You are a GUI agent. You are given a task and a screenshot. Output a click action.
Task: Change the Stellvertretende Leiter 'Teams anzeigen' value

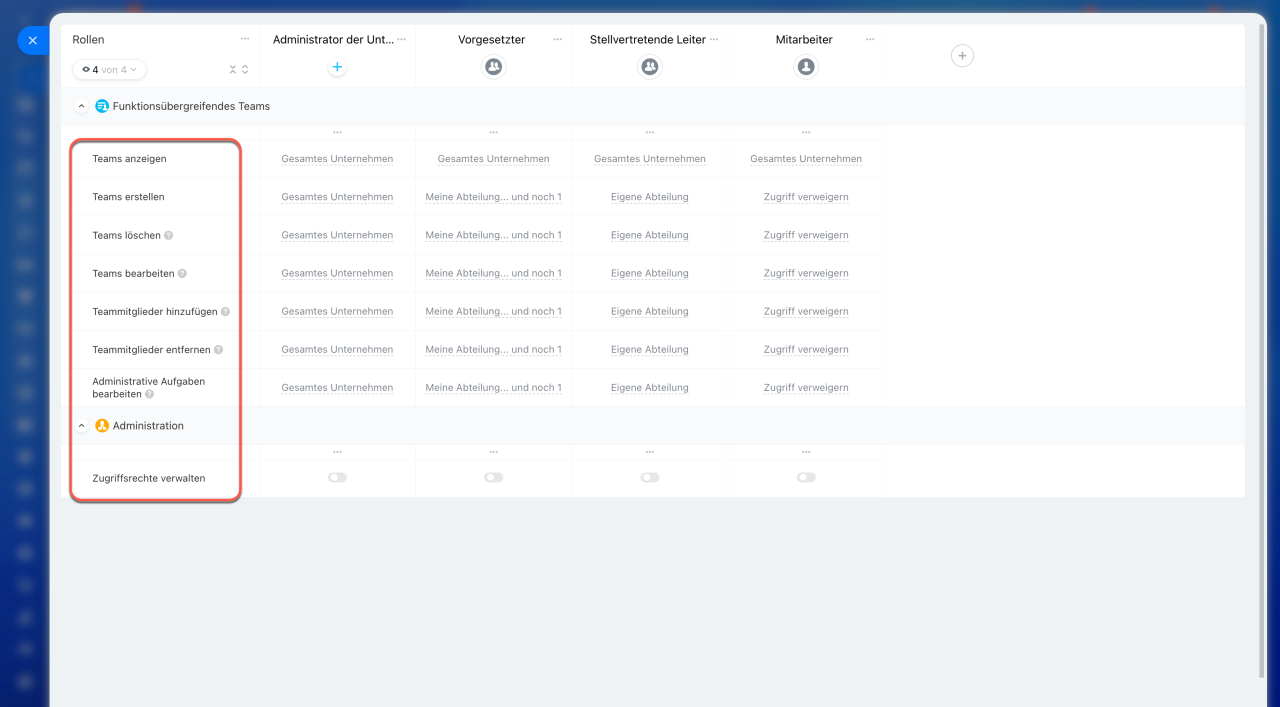[650, 159]
